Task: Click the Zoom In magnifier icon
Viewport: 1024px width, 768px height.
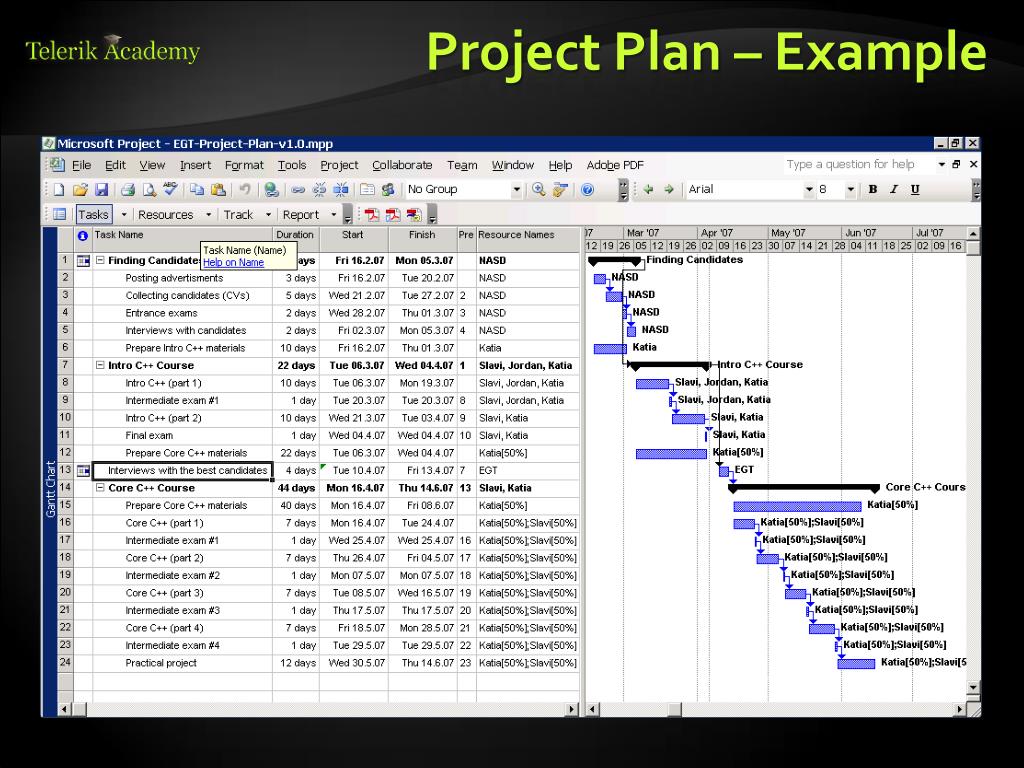Action: coord(538,189)
